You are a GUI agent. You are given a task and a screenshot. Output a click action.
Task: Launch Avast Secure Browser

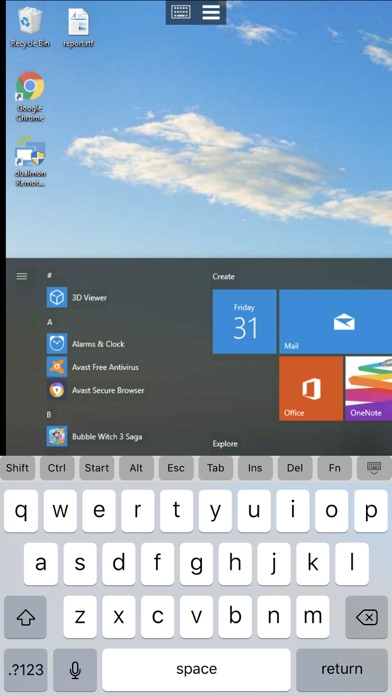(x=96, y=390)
